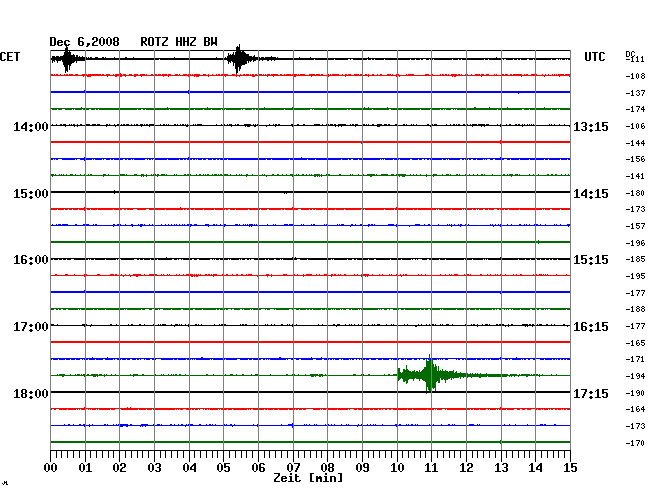Screen dimensions: 650x494
Task: Click the DC offset value "-141"
Action: 635,177
